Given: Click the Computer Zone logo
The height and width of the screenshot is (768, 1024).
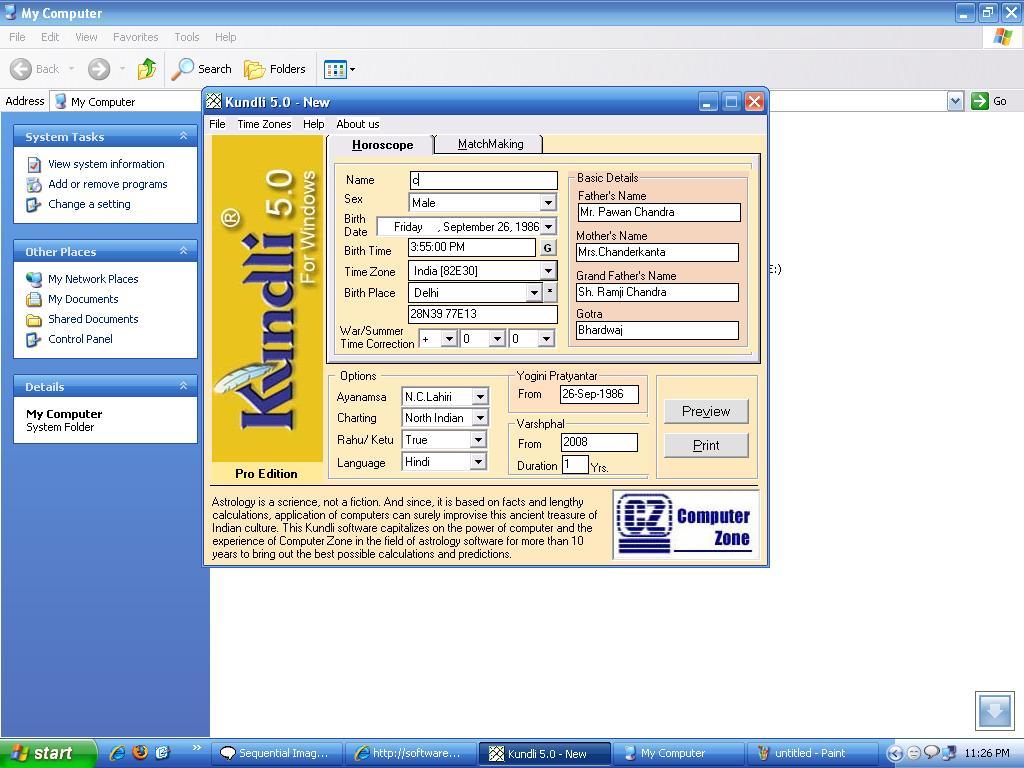Looking at the screenshot, I should [x=685, y=524].
